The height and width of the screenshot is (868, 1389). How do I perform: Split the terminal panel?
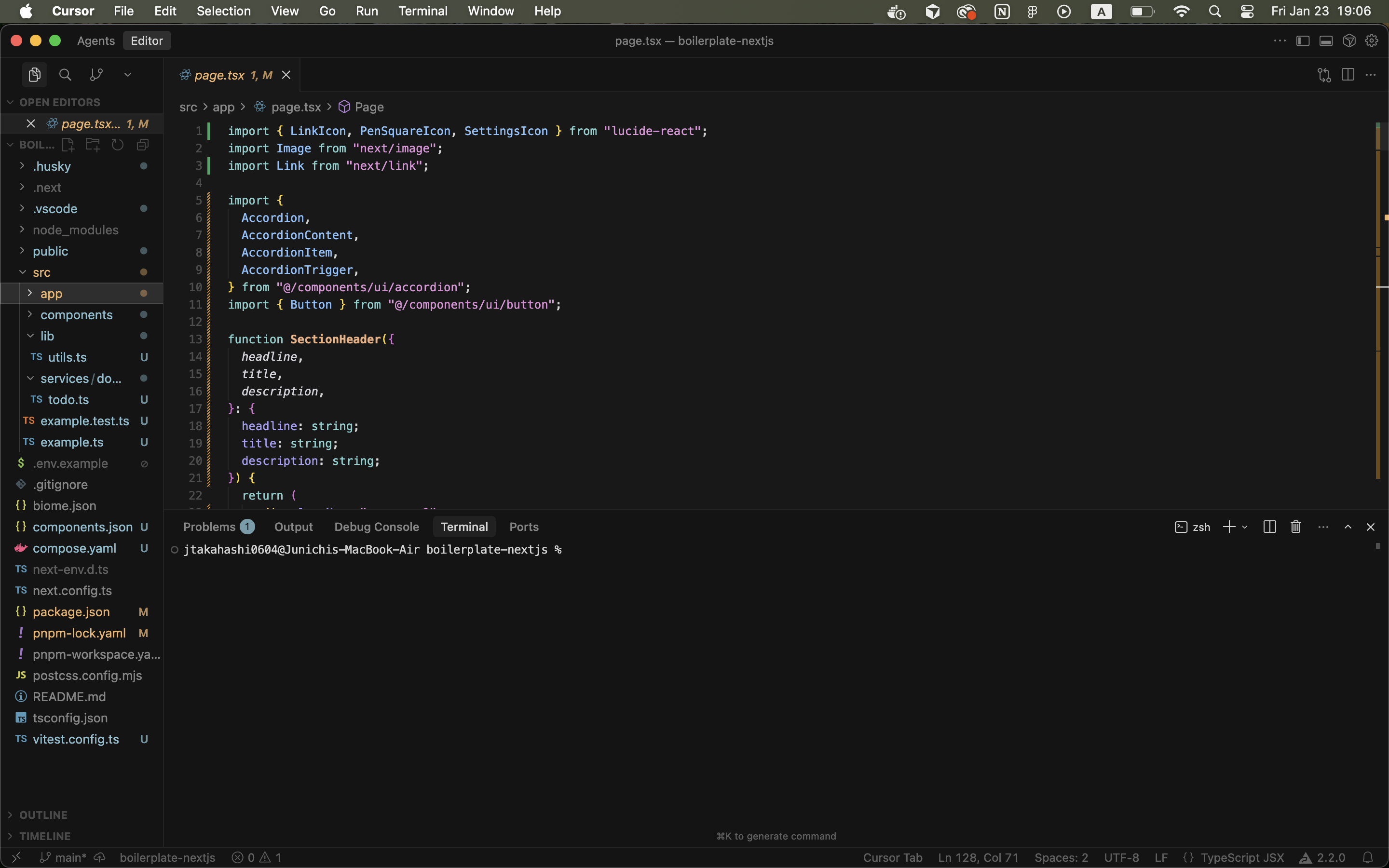tap(1269, 527)
